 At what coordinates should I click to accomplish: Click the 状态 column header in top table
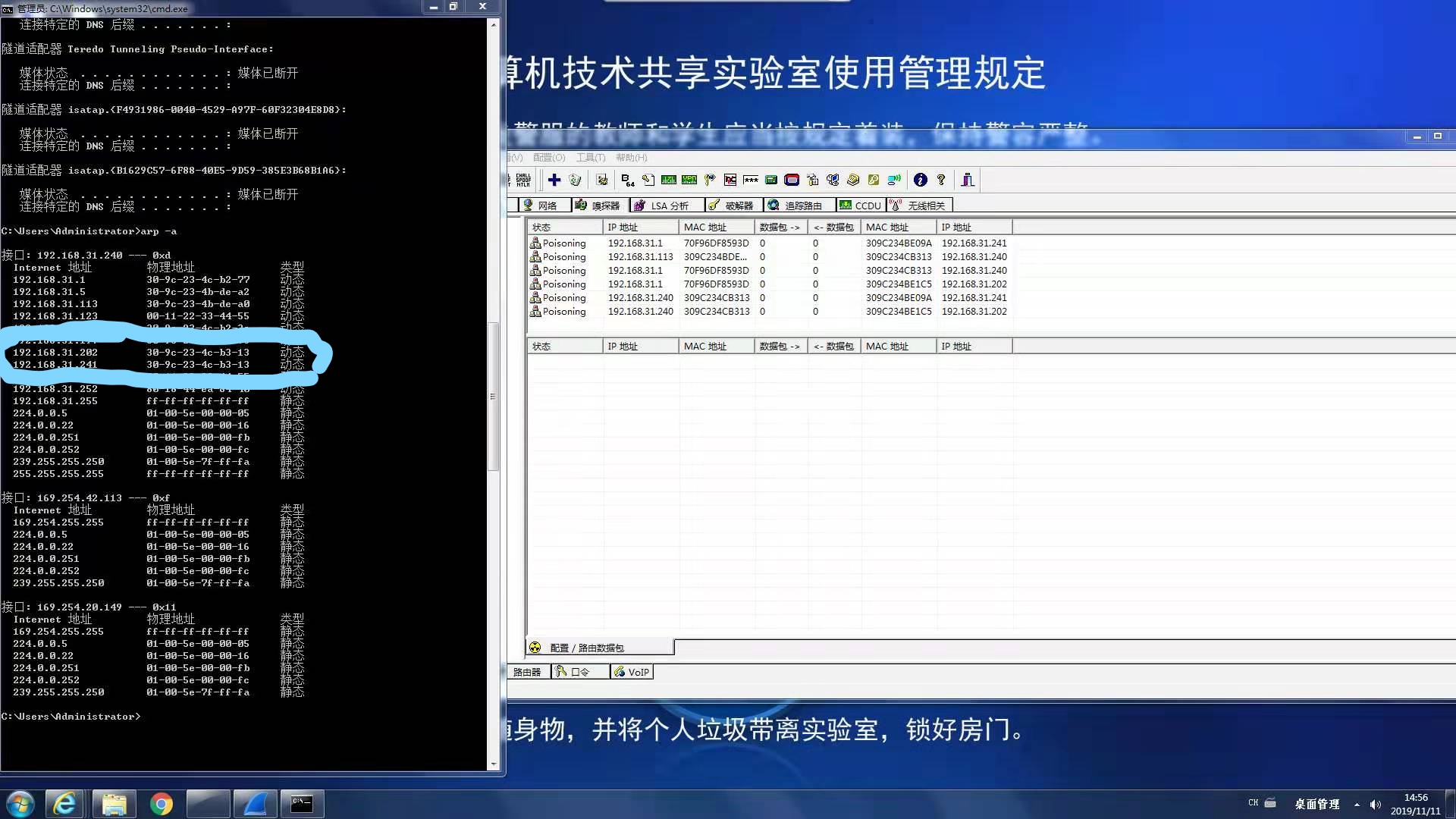point(541,227)
